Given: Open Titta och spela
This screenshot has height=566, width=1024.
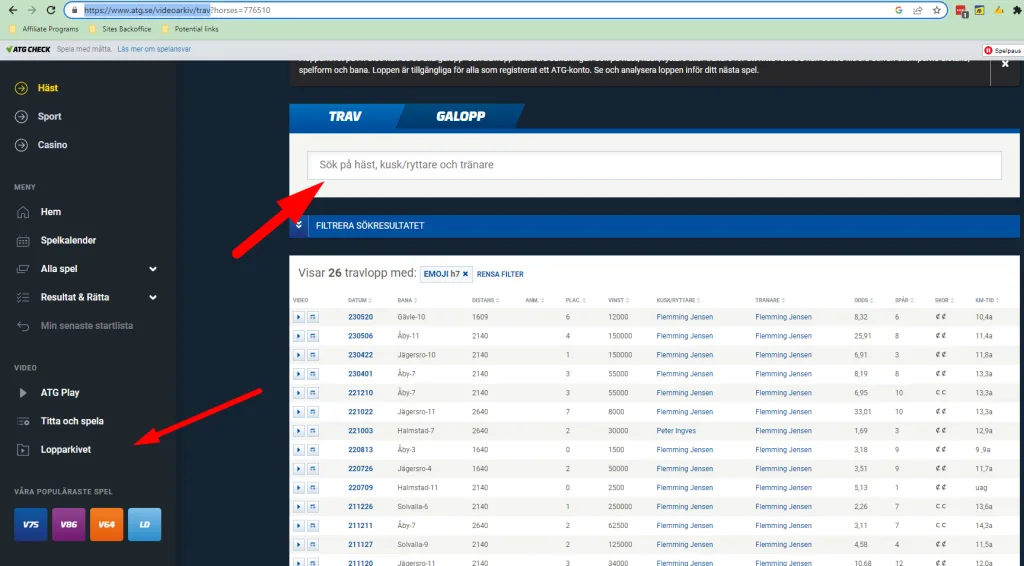Looking at the screenshot, I should (x=72, y=421).
